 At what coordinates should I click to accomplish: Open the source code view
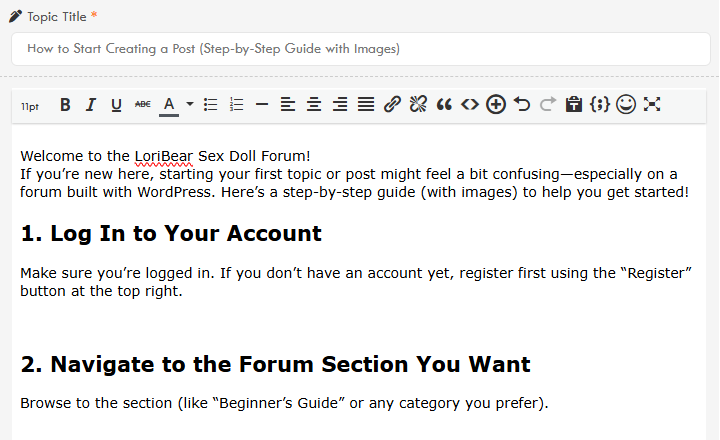(469, 104)
